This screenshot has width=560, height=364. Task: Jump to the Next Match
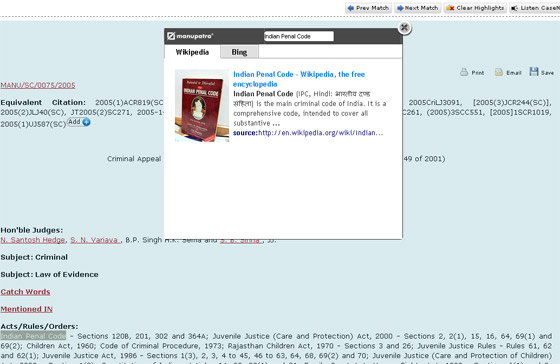click(418, 8)
